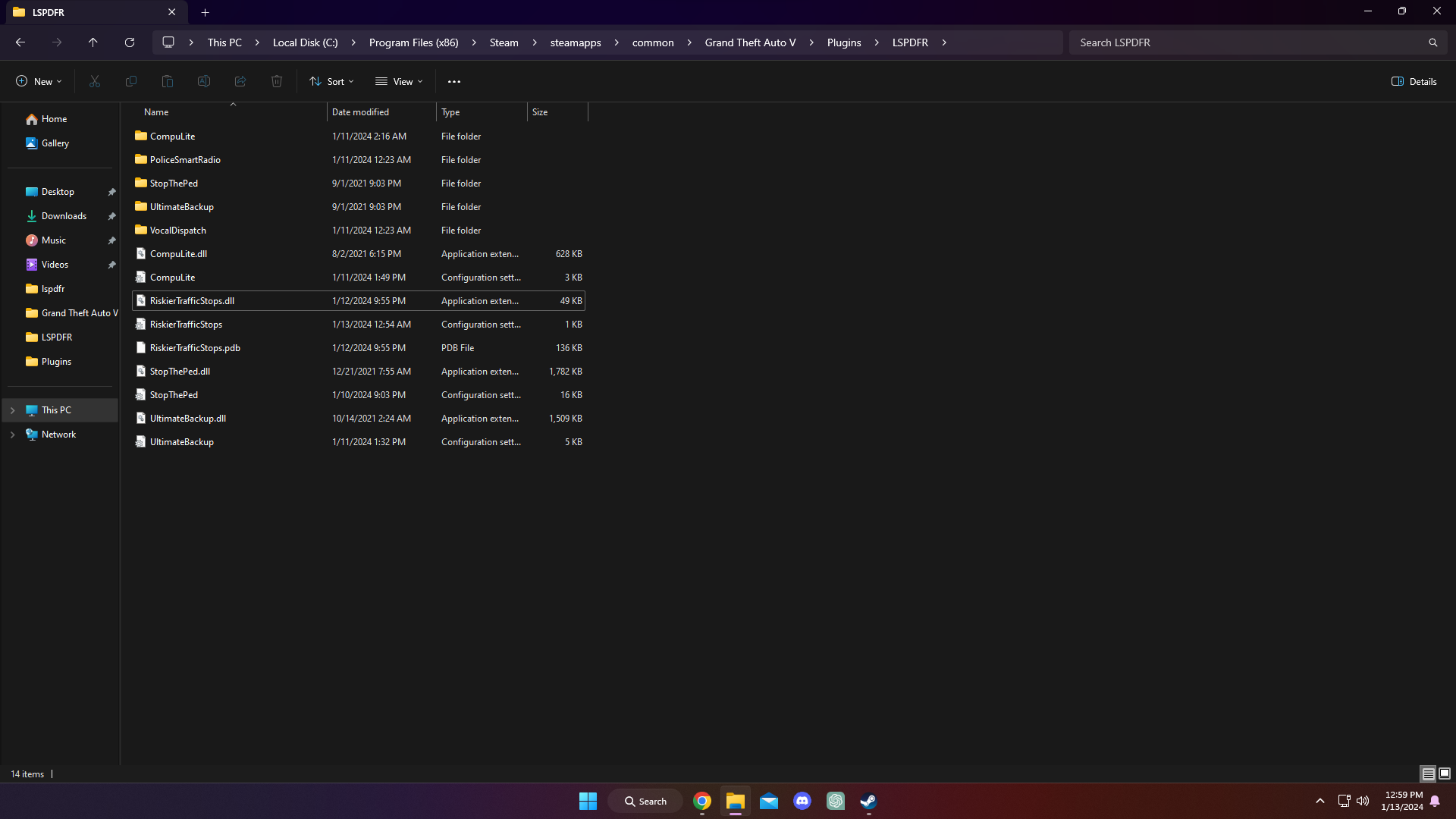The height and width of the screenshot is (819, 1456).
Task: Click the Refresh button in navigation bar
Action: [130, 42]
